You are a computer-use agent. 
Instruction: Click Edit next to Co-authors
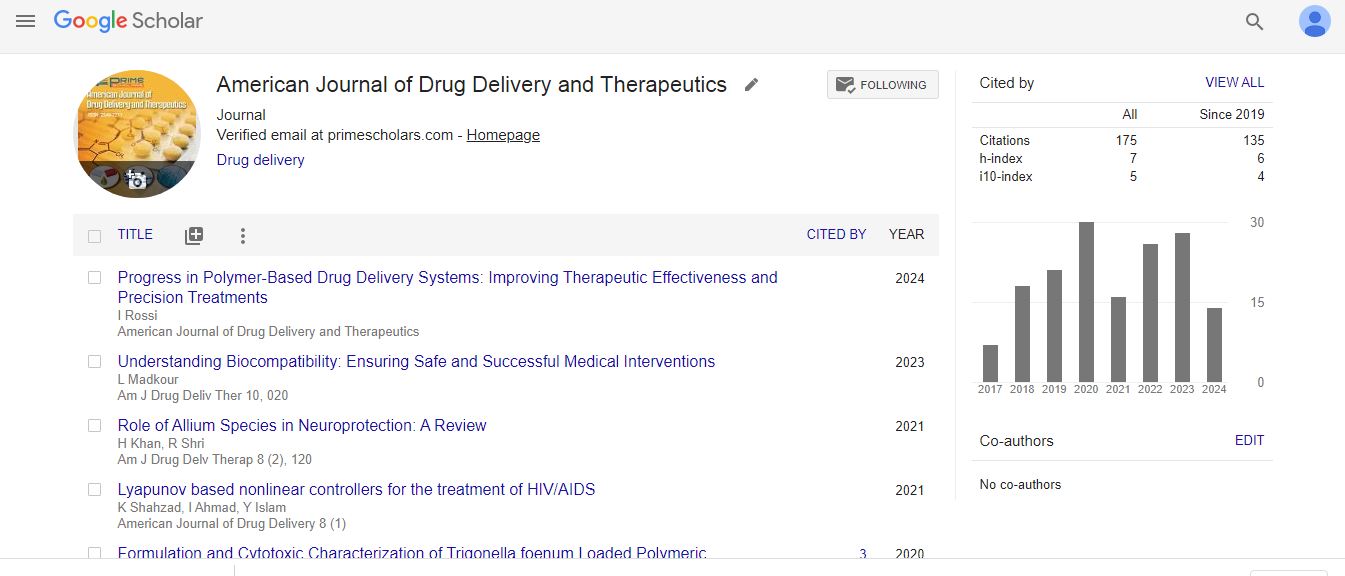point(1249,441)
